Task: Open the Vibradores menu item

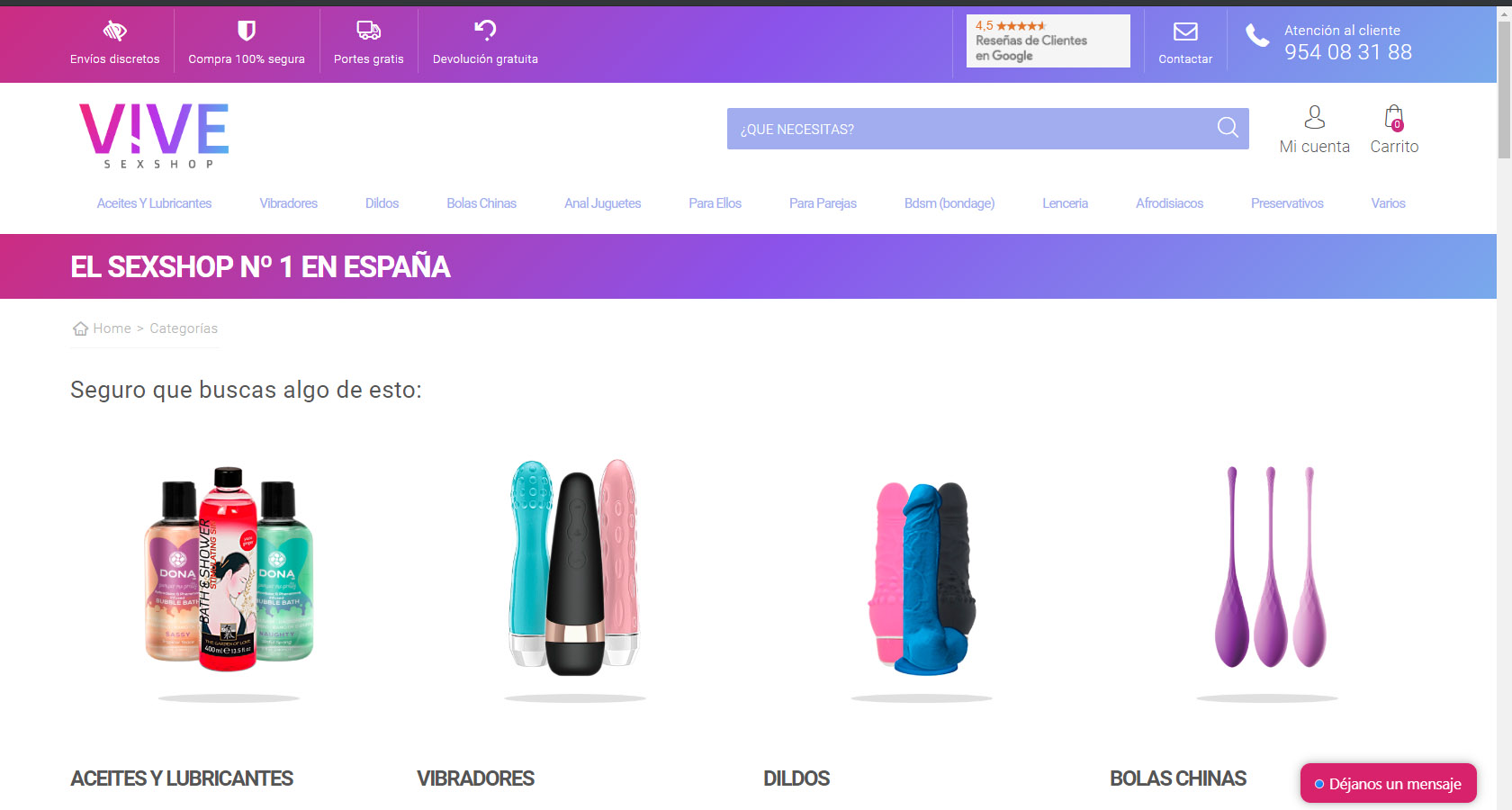Action: [x=288, y=203]
